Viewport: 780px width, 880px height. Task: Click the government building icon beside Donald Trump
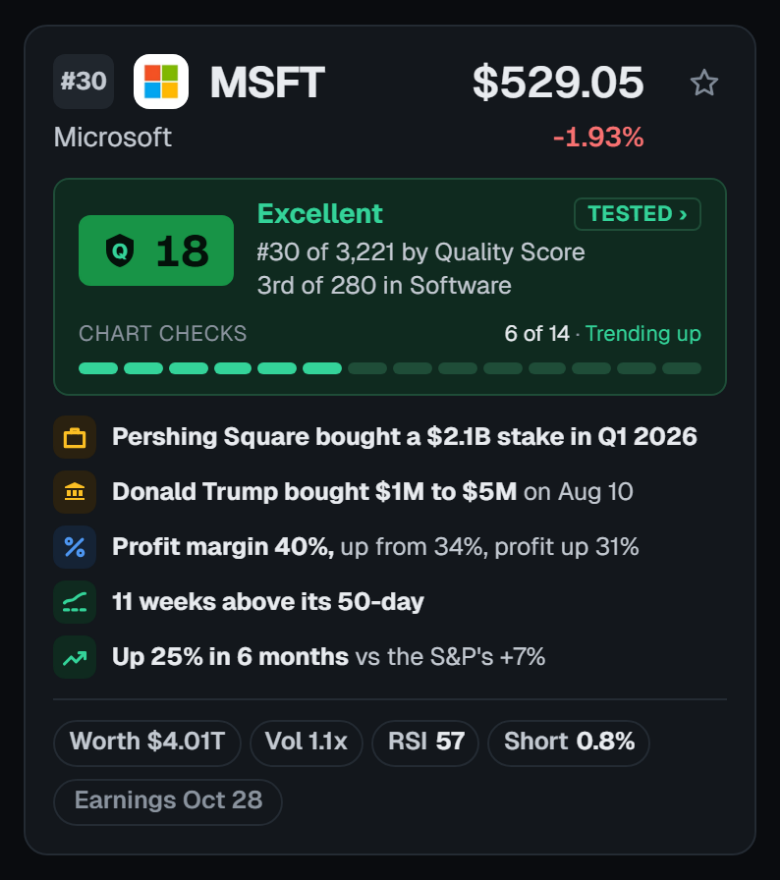click(75, 492)
